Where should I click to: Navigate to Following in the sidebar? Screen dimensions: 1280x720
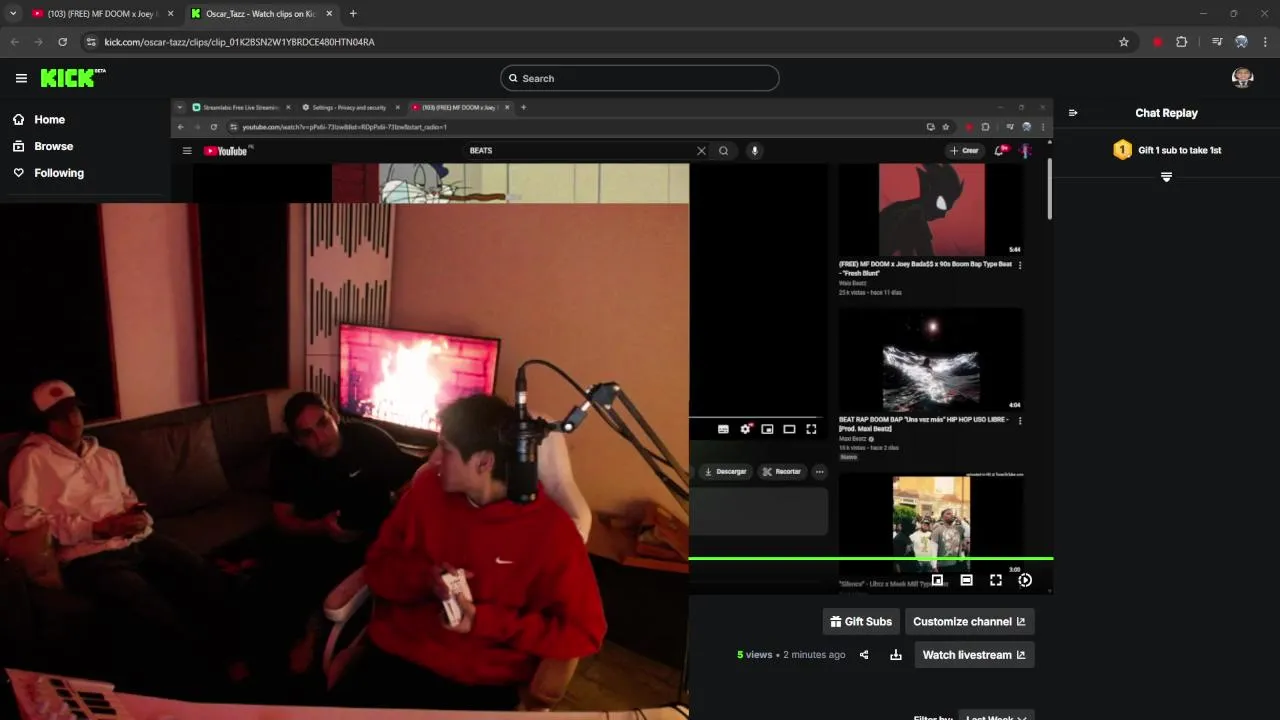49,173
